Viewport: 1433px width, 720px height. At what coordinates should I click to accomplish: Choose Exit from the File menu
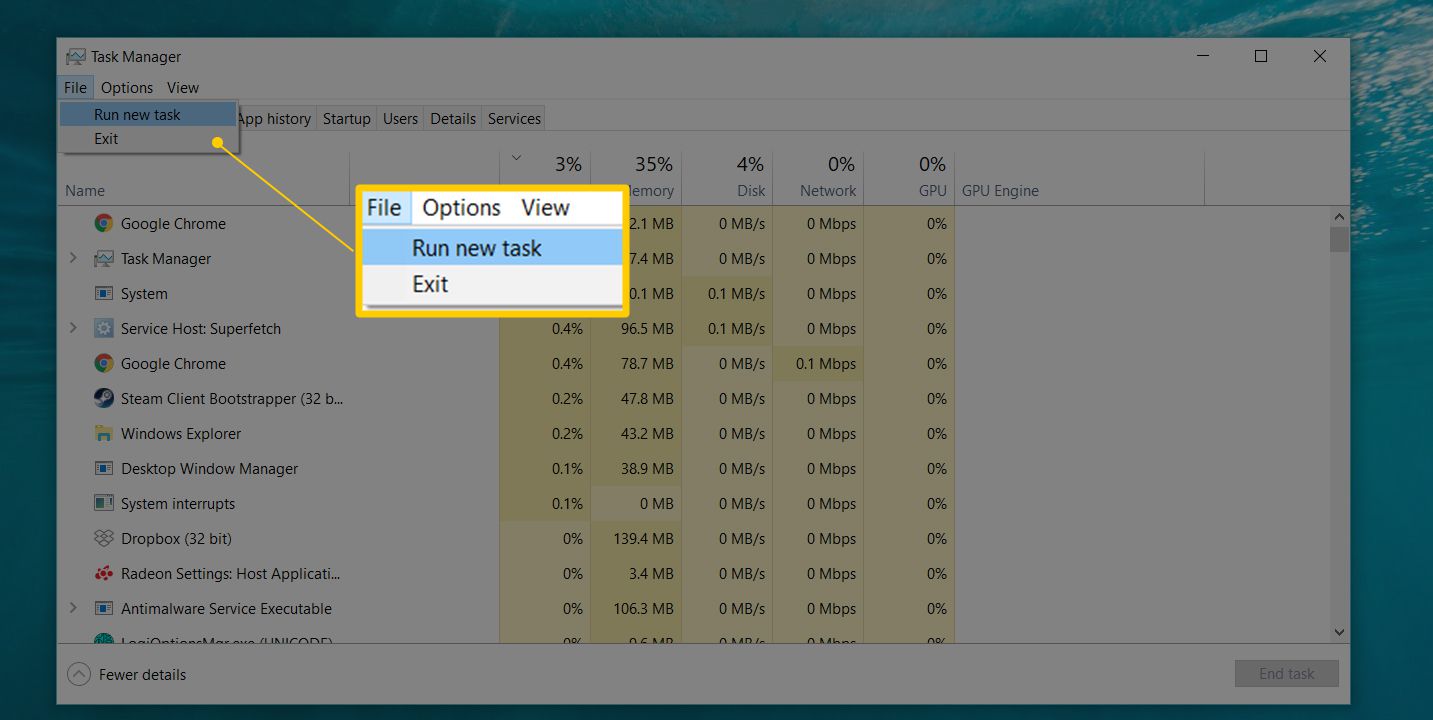pos(148,139)
